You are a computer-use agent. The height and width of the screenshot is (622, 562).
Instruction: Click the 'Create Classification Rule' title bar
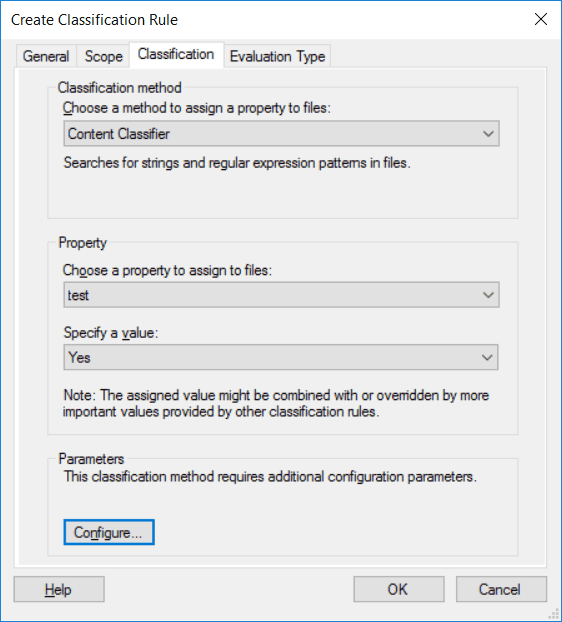coord(94,20)
